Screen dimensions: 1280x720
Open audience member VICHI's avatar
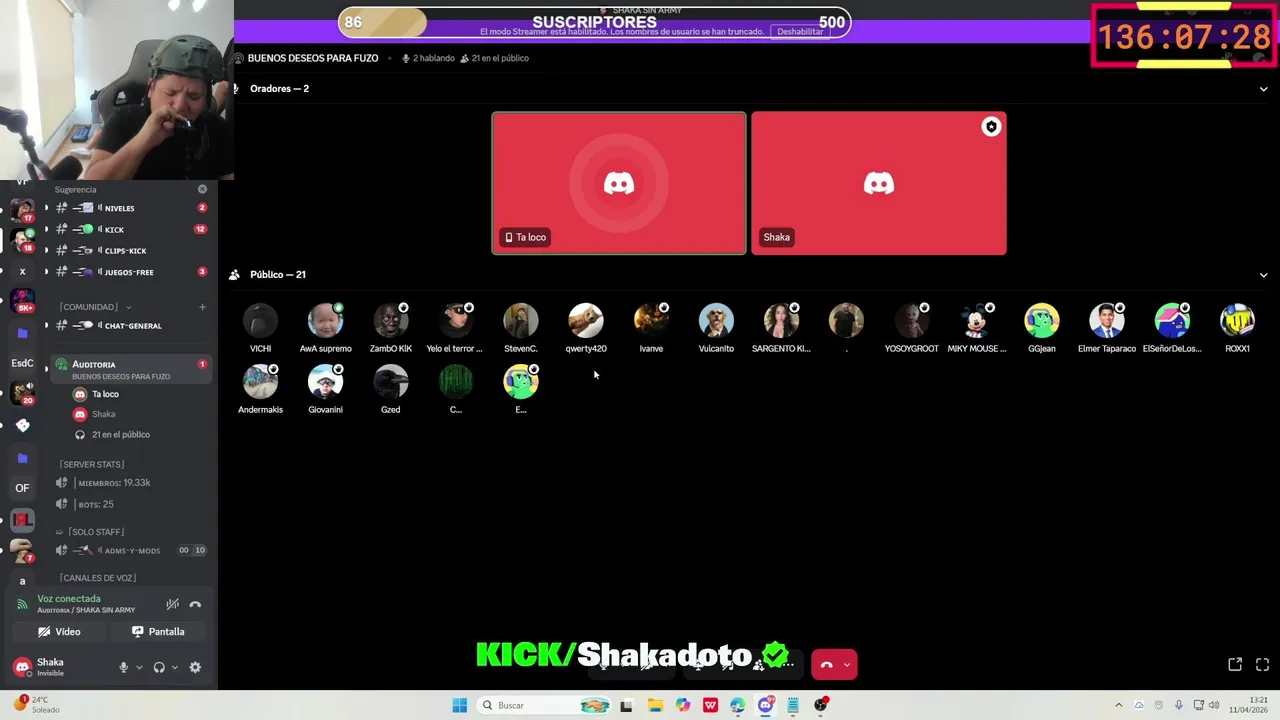click(x=261, y=321)
